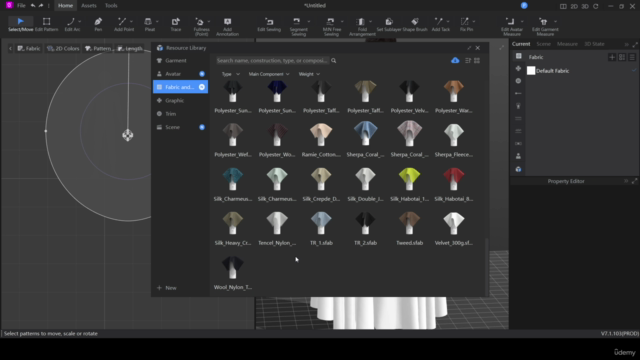Click the Default Fabric white color swatch
The height and width of the screenshot is (360, 640).
pos(531,71)
